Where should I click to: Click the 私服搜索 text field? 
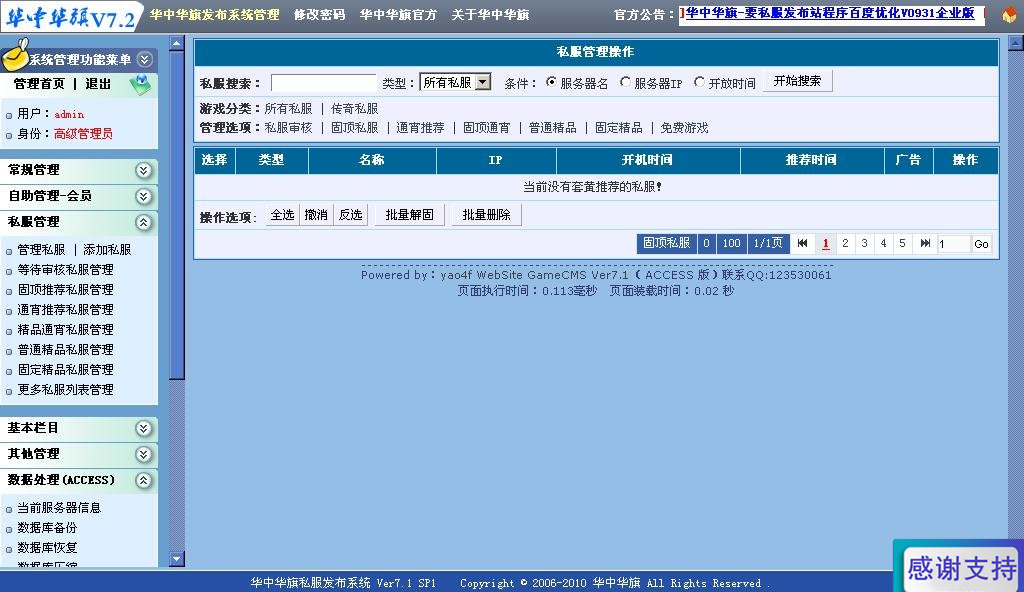[323, 83]
